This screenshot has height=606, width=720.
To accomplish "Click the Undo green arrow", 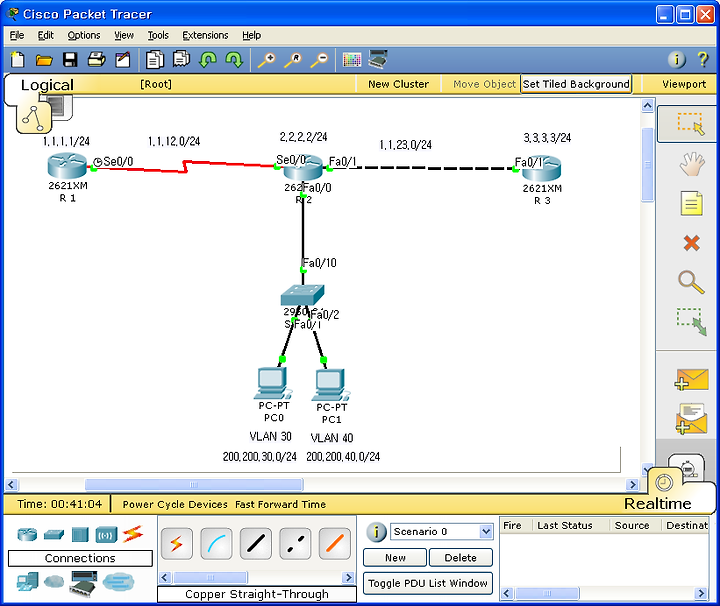I will (208, 60).
